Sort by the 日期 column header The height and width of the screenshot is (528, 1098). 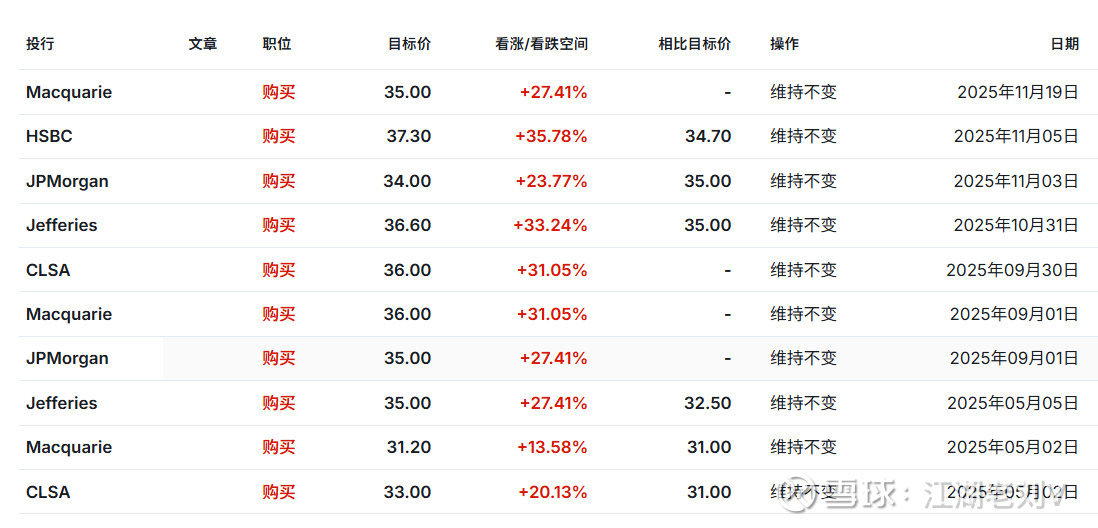coord(1064,44)
